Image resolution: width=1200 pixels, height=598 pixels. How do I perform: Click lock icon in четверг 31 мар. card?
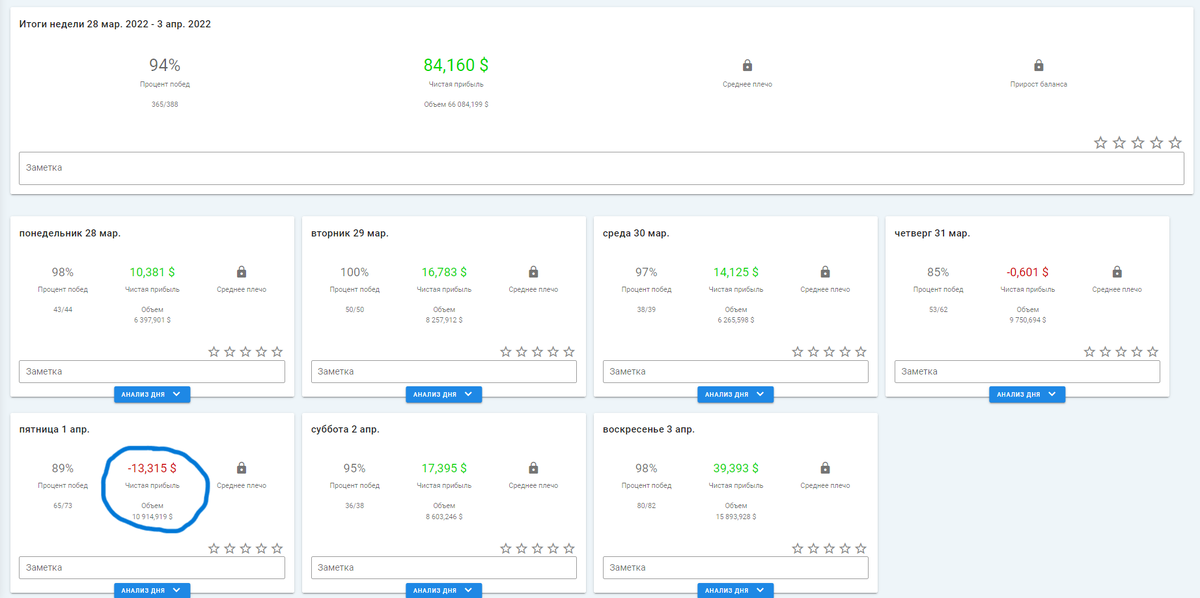1117,272
